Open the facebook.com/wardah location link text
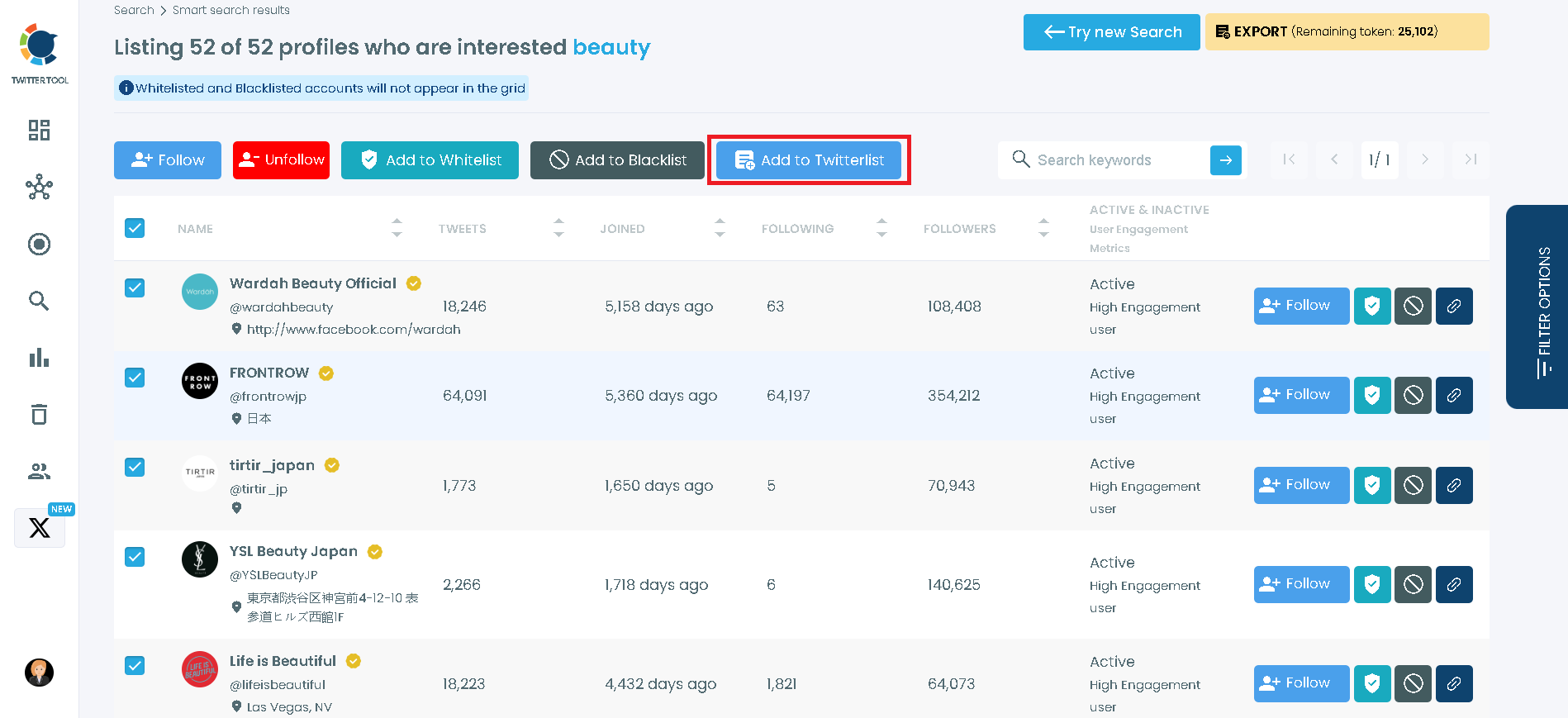 coord(354,330)
